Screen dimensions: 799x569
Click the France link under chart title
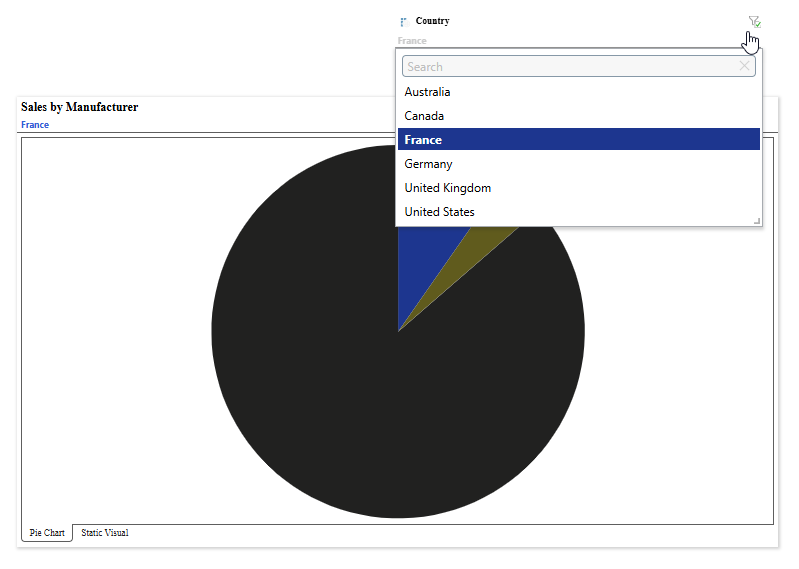tap(35, 125)
